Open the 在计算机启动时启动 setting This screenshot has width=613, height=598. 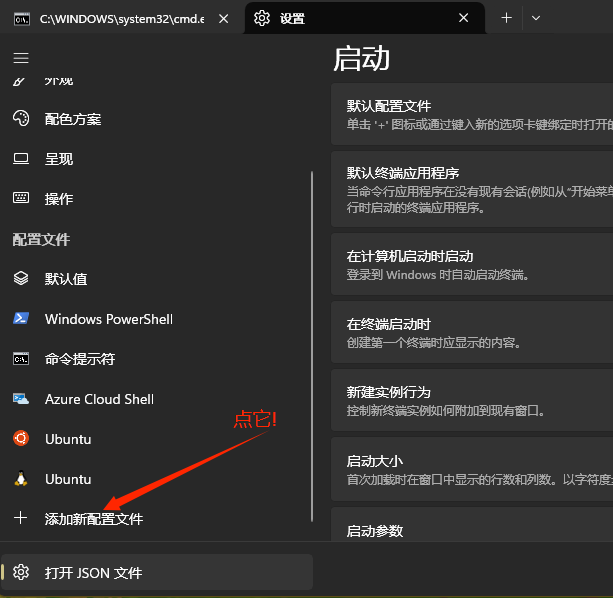[x=472, y=265]
